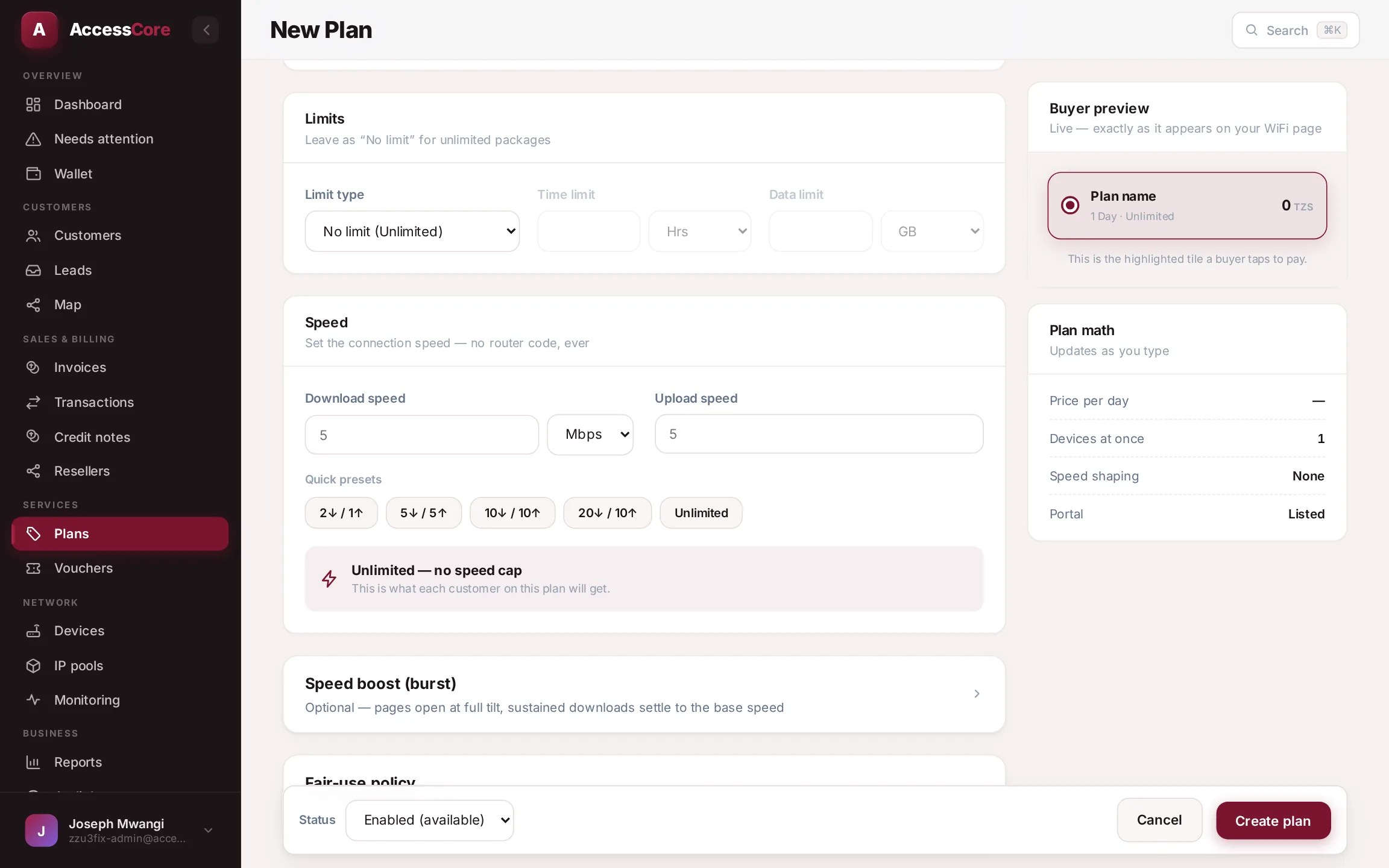Select the 10↓ / 10↑ quick preset

[x=512, y=513]
